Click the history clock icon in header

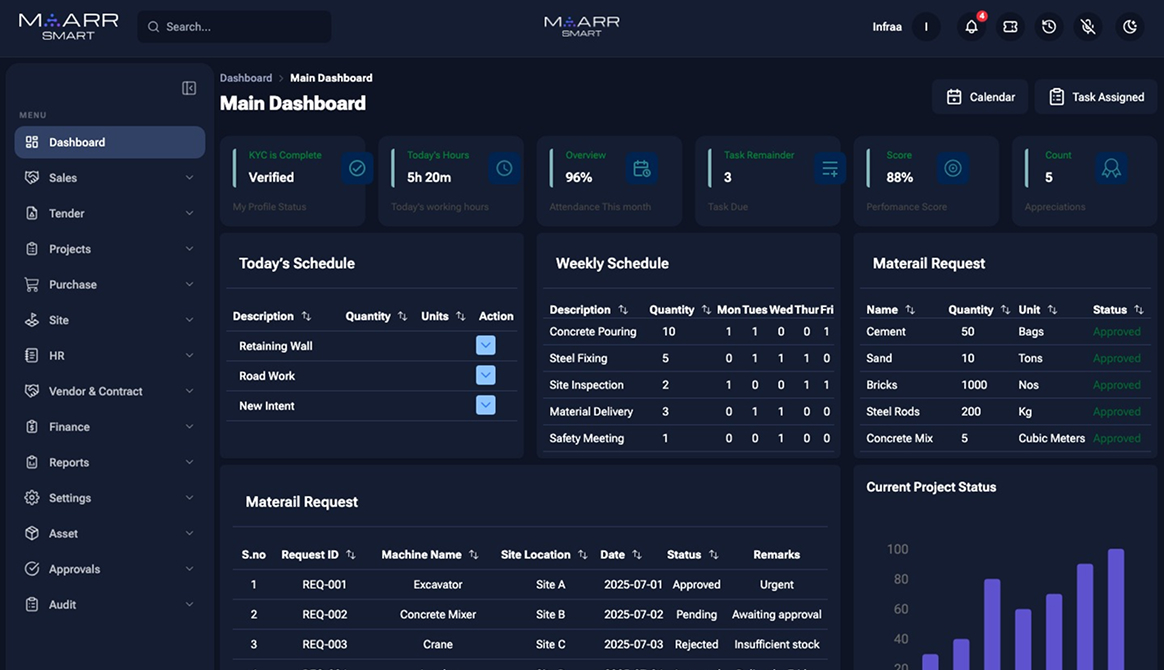coord(1049,27)
